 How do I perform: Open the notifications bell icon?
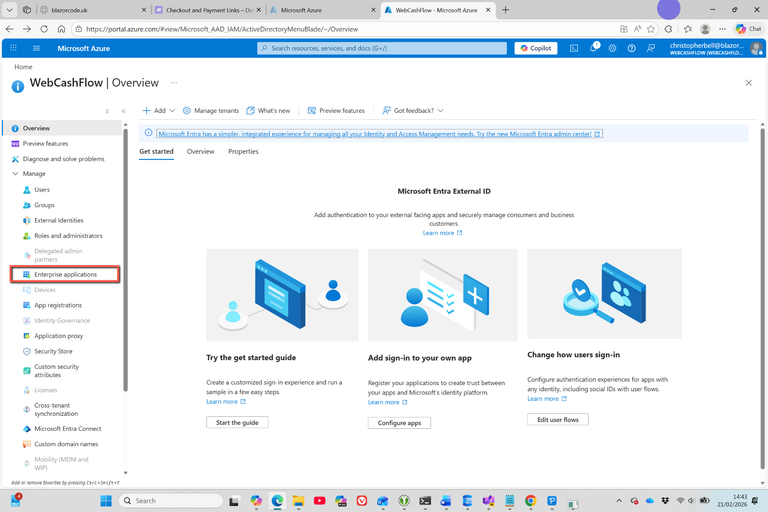coord(593,48)
